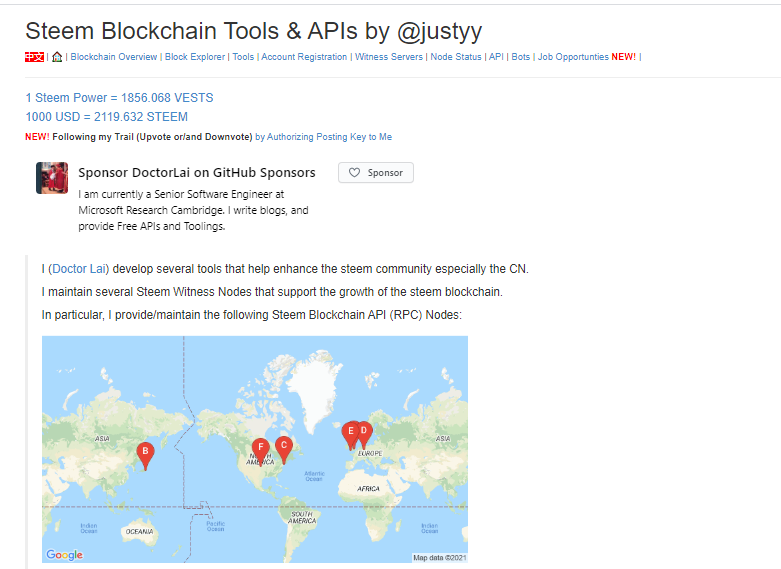The image size is (781, 569).
Task: Go to the Tools menu link
Action: click(243, 57)
